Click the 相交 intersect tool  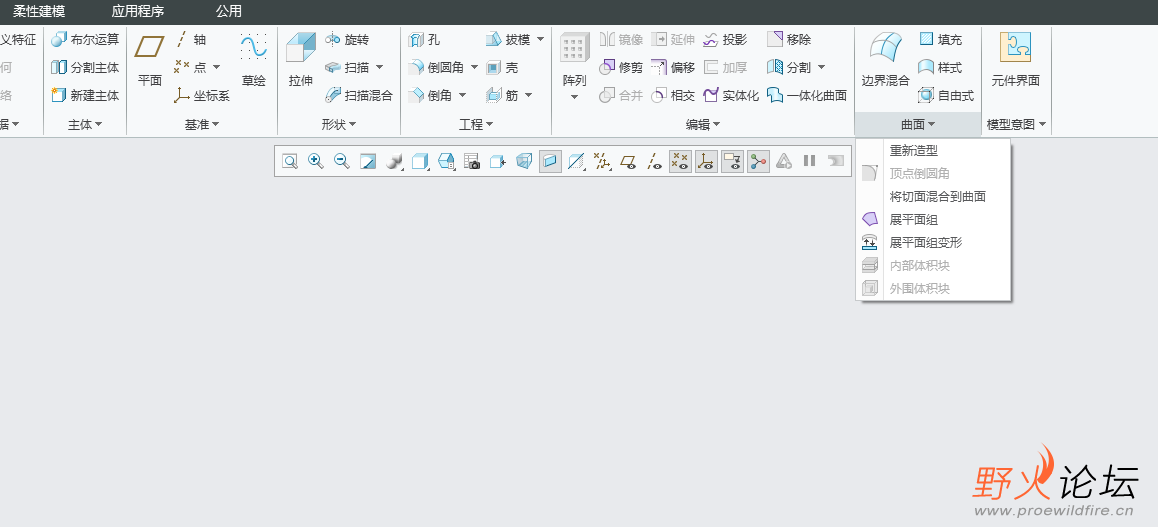click(x=673, y=95)
